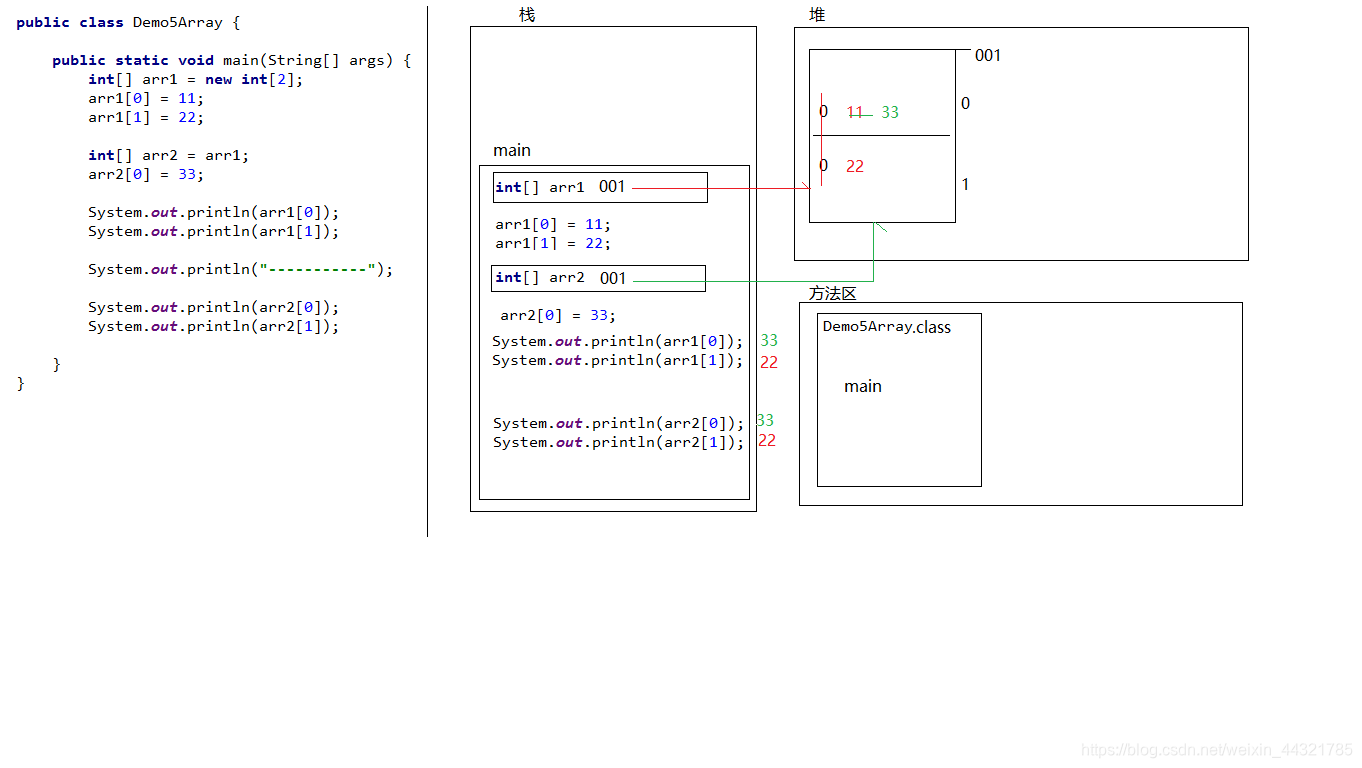Screen dimensions: 1362x768
Task: Click the "Demo5Array.class" label in the method area
Action: [887, 327]
